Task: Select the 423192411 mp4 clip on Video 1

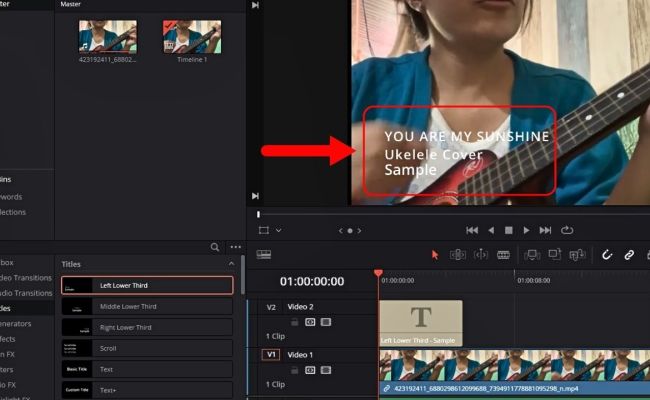Action: (x=514, y=372)
